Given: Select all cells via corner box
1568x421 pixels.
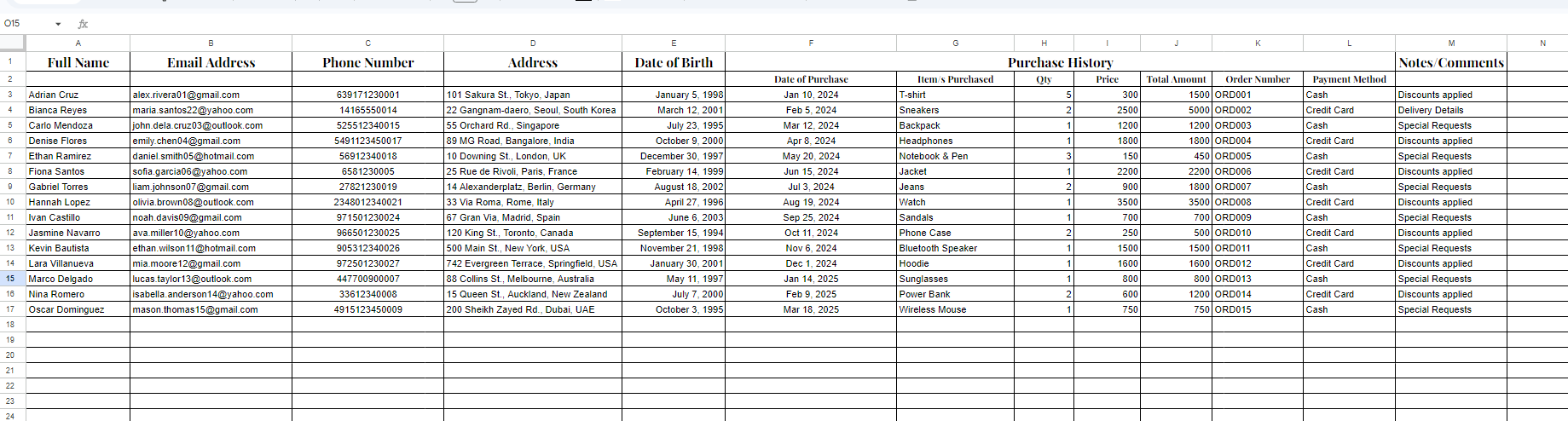Looking at the screenshot, I should (13, 43).
